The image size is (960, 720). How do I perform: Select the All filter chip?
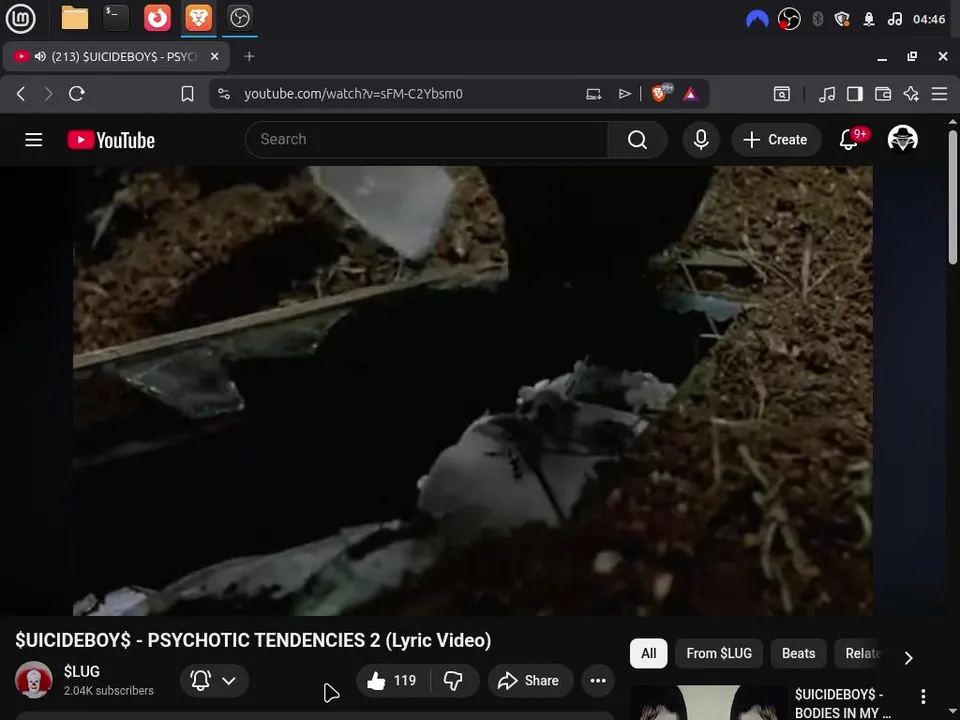[648, 653]
